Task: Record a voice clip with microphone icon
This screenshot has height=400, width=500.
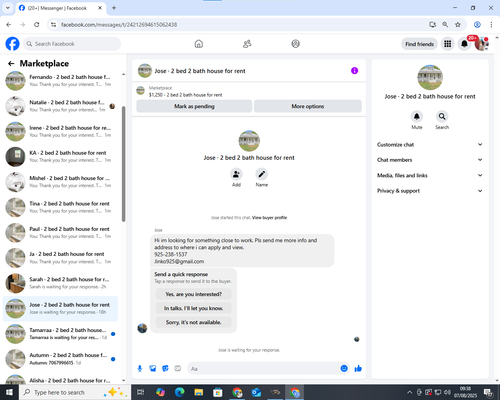Action: click(140, 368)
